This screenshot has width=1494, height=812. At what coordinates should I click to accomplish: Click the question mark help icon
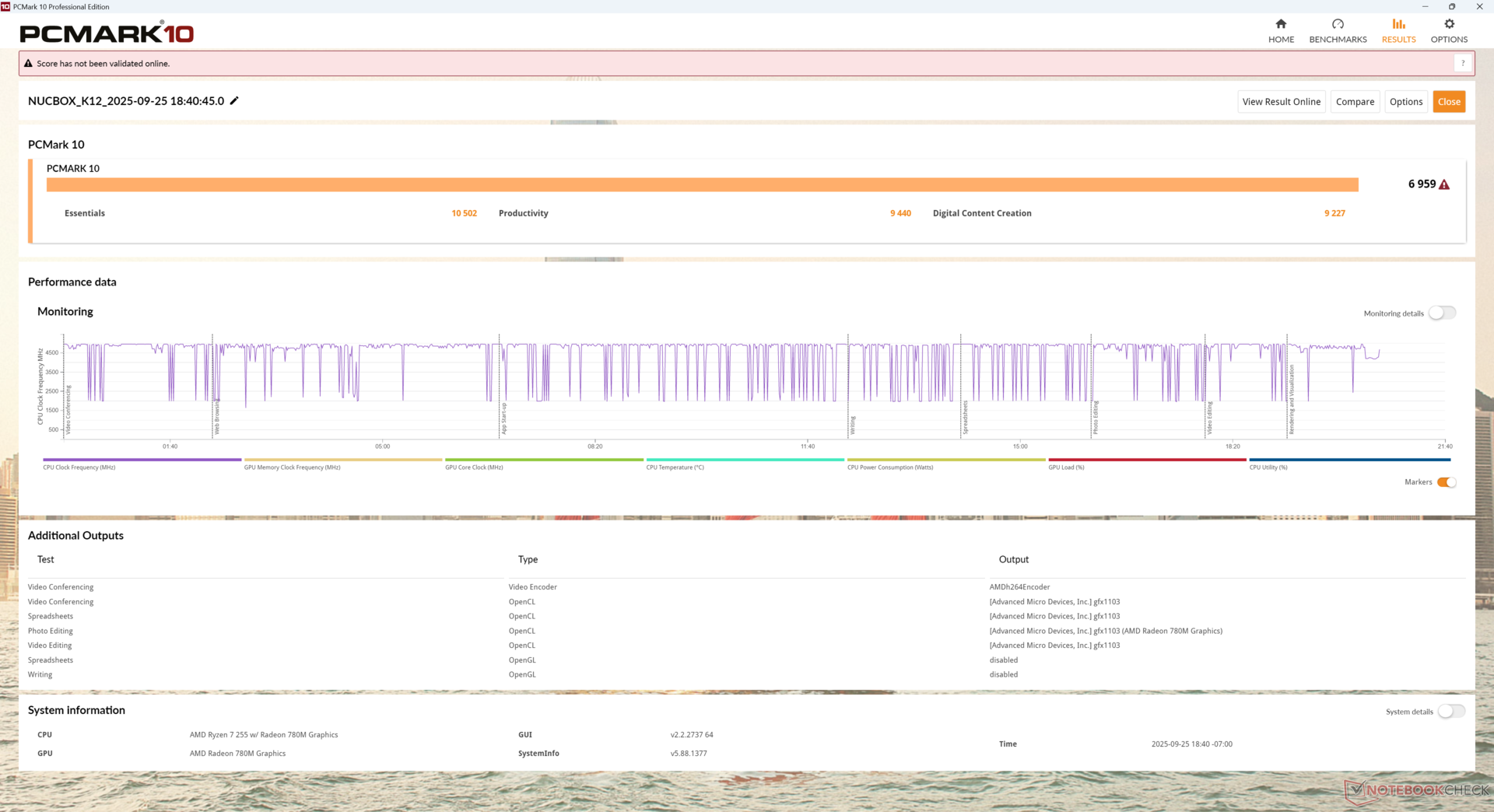coord(1463,64)
